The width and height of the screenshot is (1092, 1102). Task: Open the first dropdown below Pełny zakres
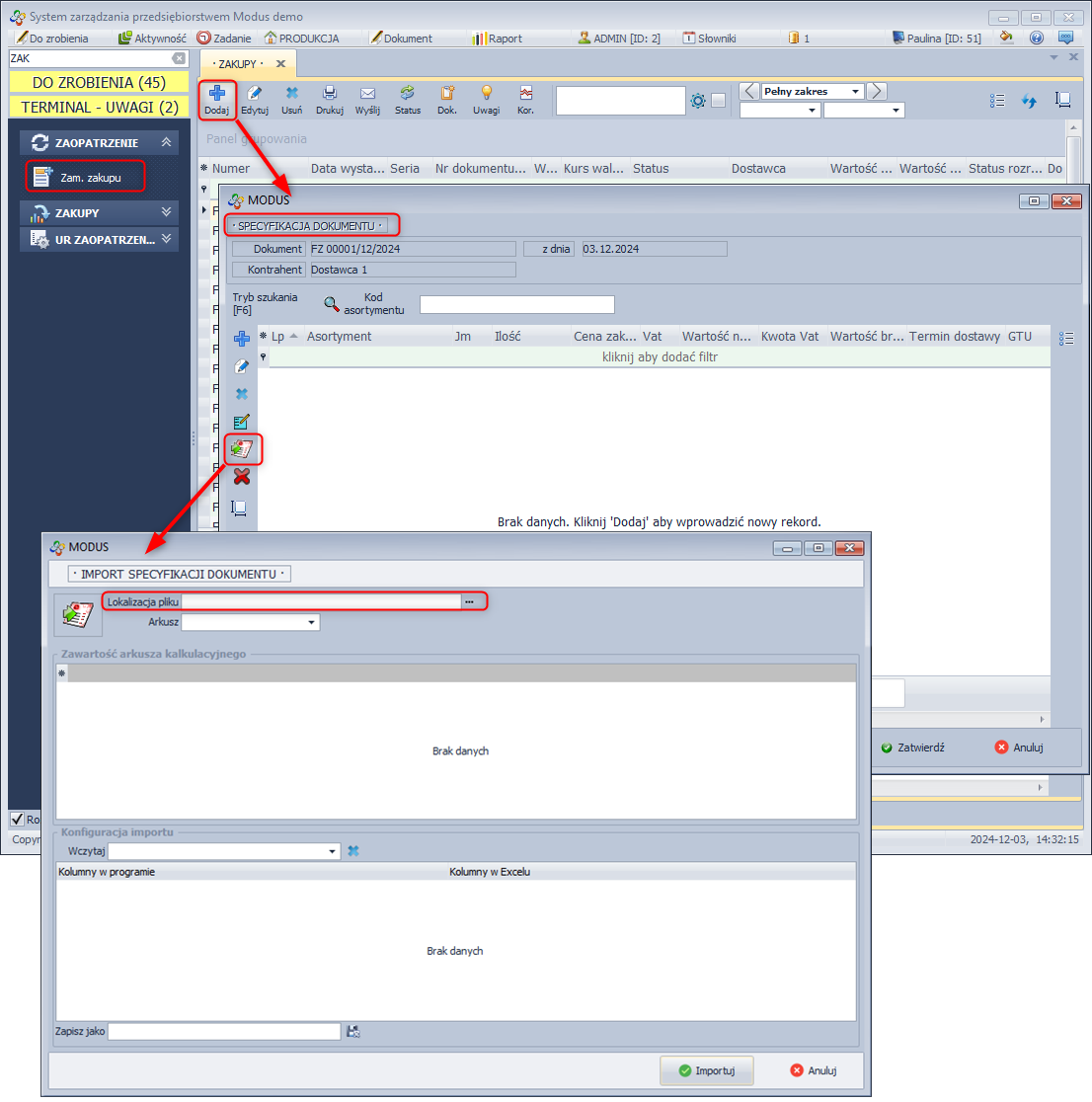click(812, 111)
